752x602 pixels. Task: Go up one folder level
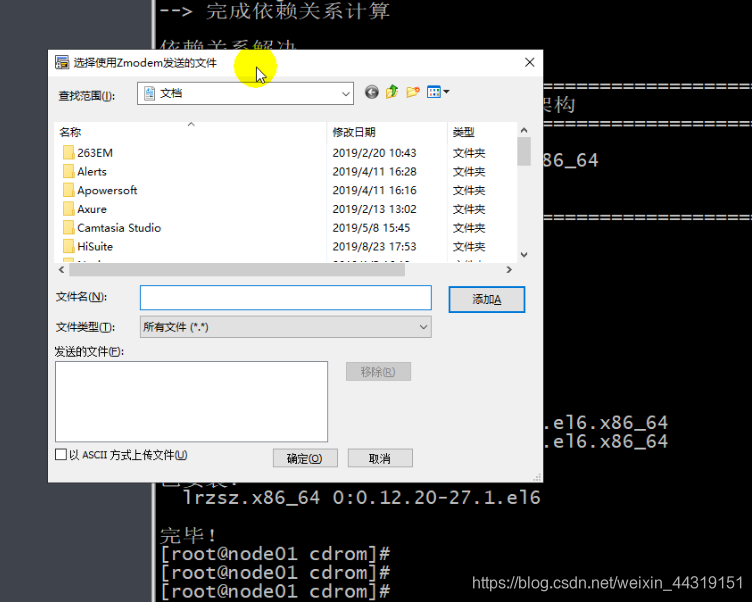point(392,92)
